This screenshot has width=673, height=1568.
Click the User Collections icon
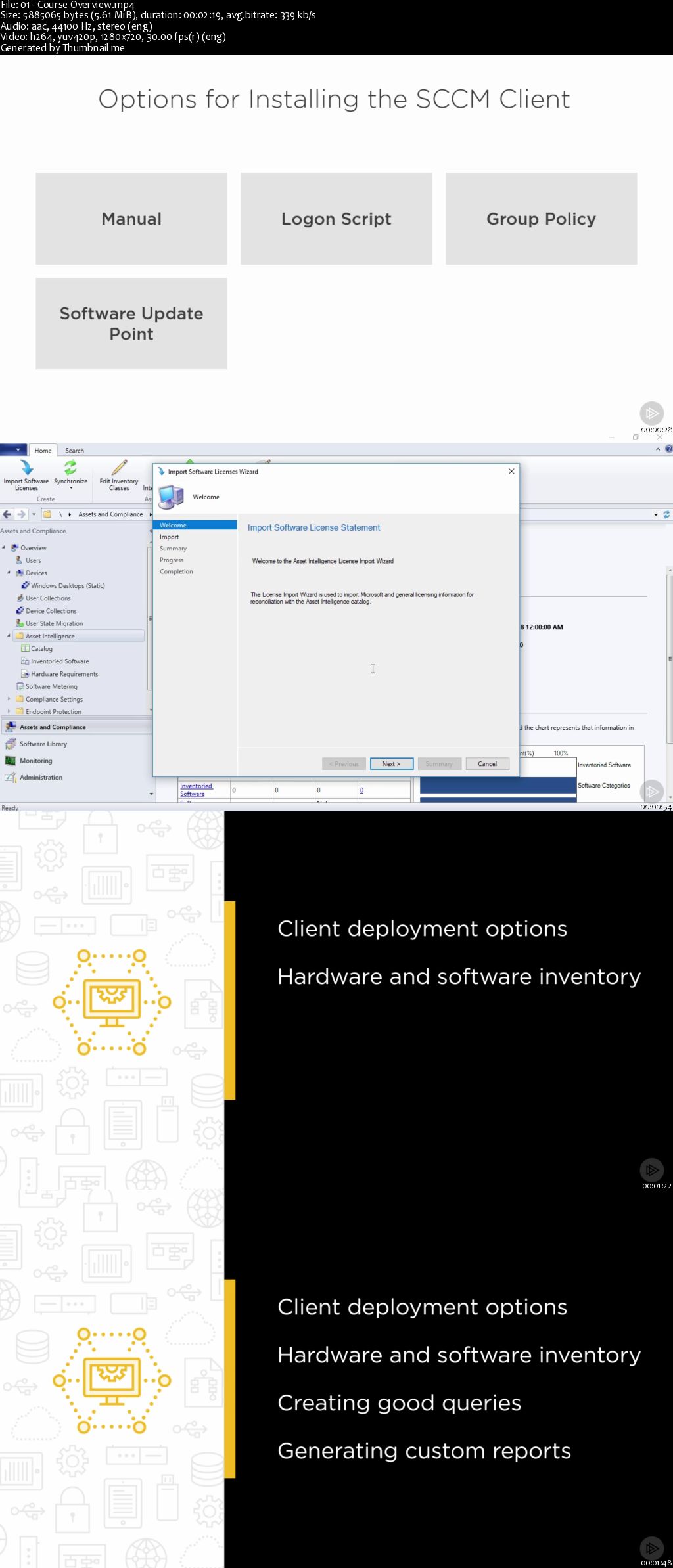coord(20,598)
